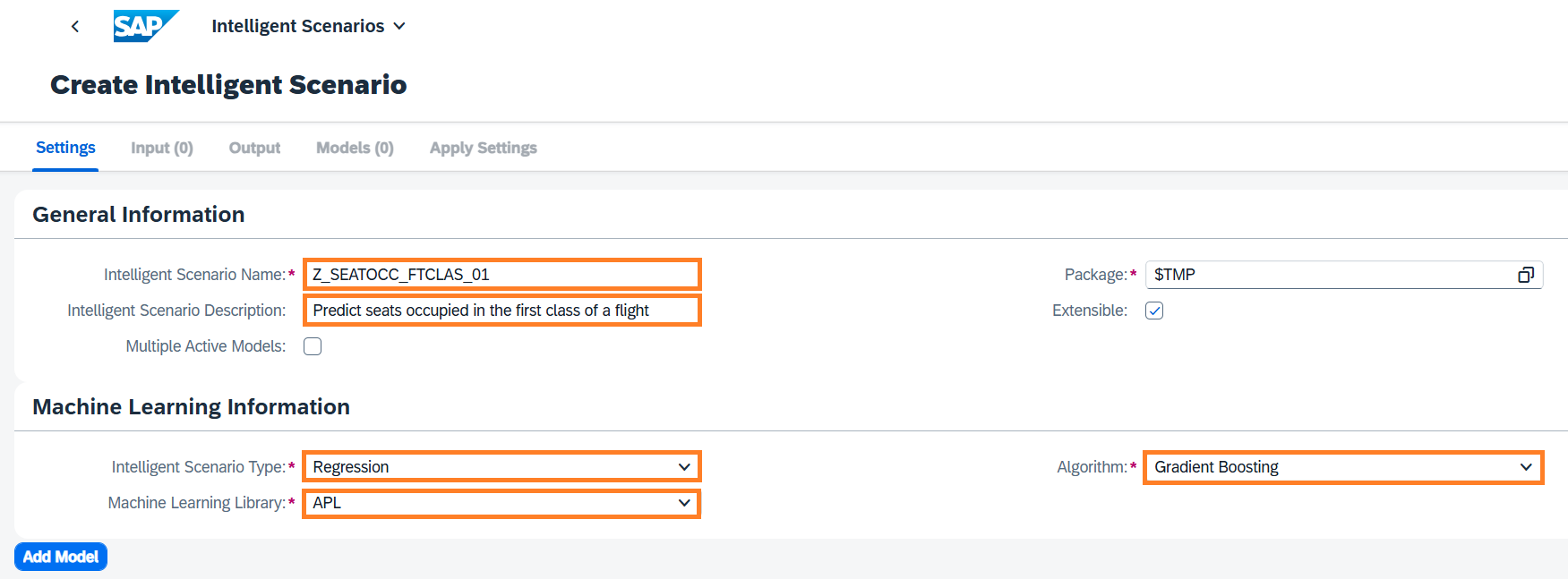Click the SAP logo
Viewport: 1568px width, 579px height.
(145, 26)
